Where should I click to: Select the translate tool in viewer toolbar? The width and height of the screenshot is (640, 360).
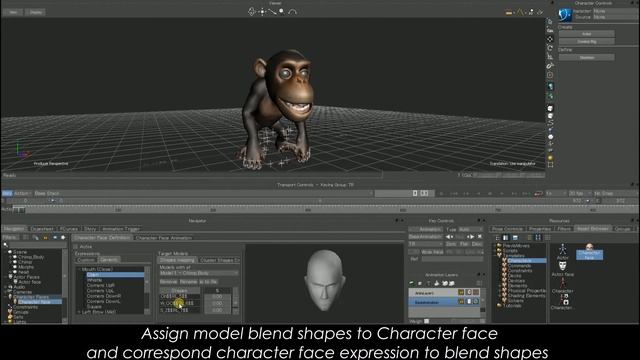pos(550,39)
